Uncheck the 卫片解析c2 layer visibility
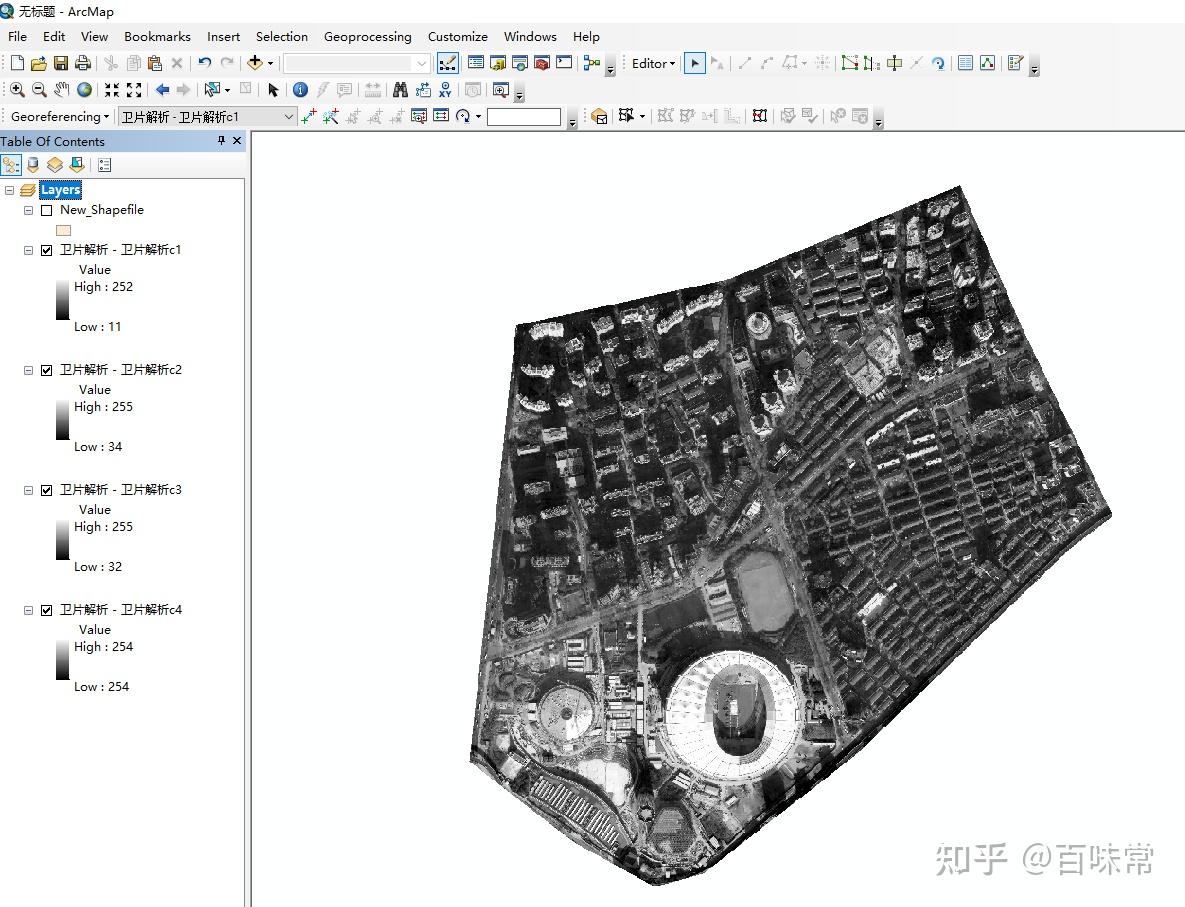This screenshot has height=907, width=1185. pos(46,370)
